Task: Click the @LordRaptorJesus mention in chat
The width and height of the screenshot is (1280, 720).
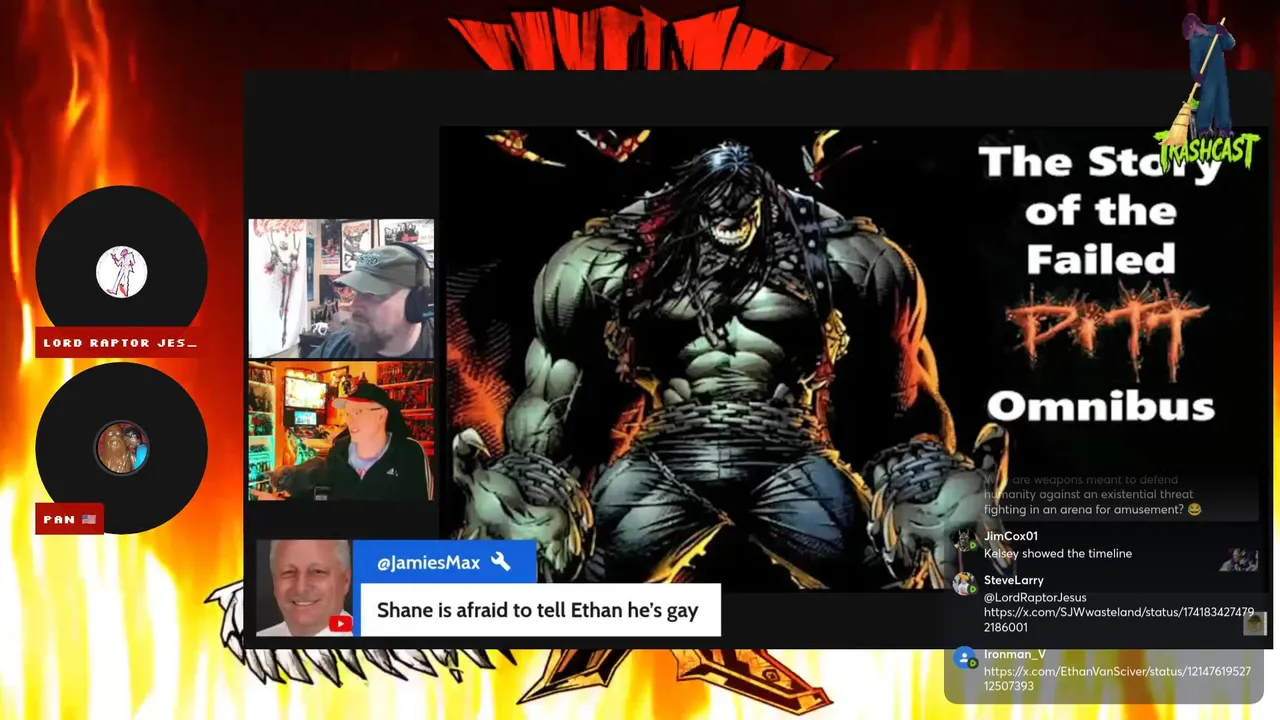Action: tap(1035, 597)
